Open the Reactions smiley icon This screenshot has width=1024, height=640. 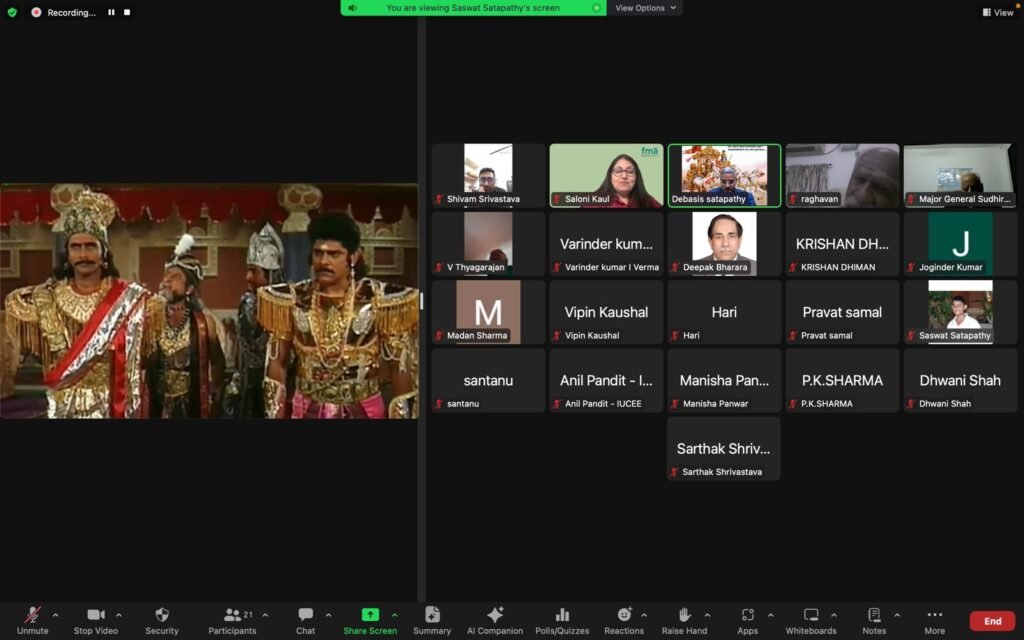[624, 614]
